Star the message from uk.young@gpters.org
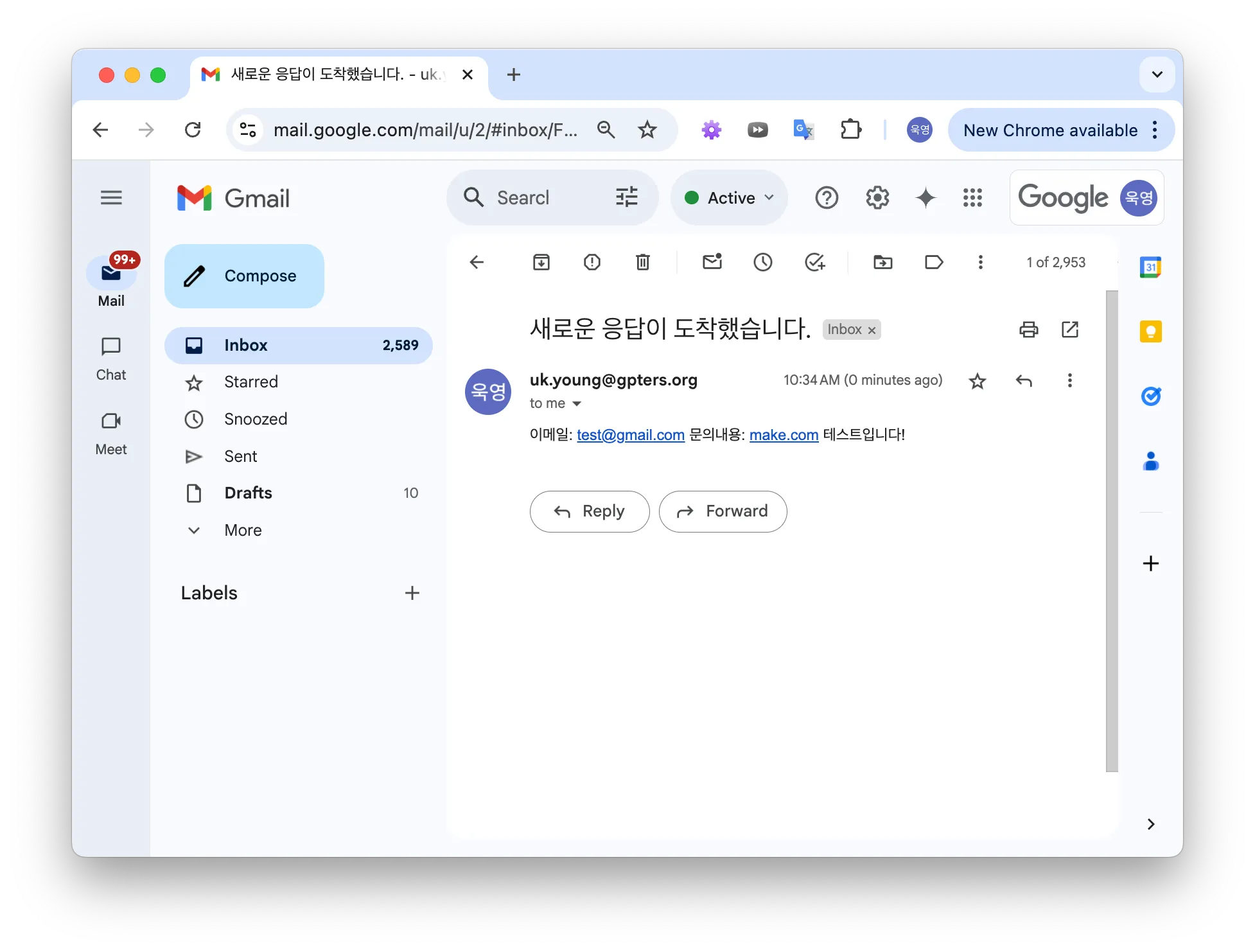The height and width of the screenshot is (952, 1255). (x=978, y=381)
